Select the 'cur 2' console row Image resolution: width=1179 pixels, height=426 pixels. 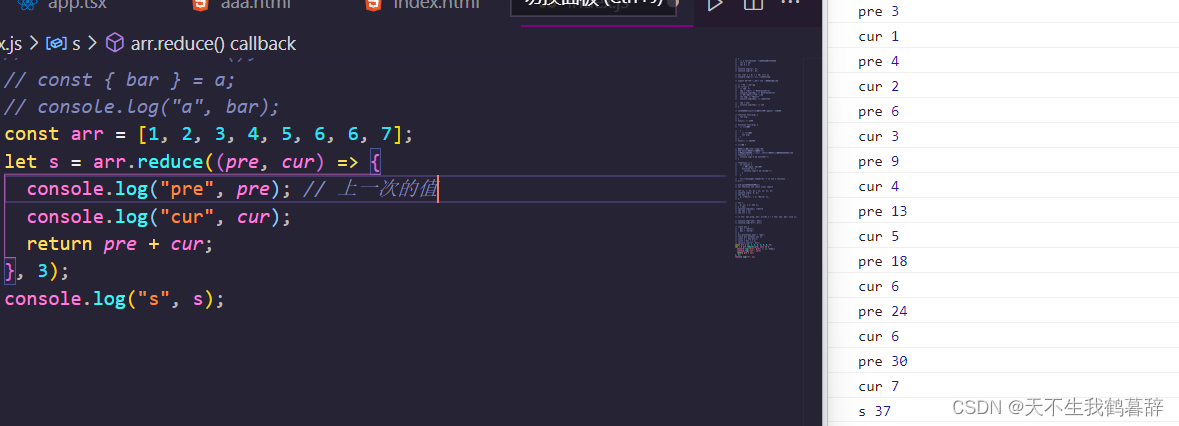pyautogui.click(x=1003, y=86)
